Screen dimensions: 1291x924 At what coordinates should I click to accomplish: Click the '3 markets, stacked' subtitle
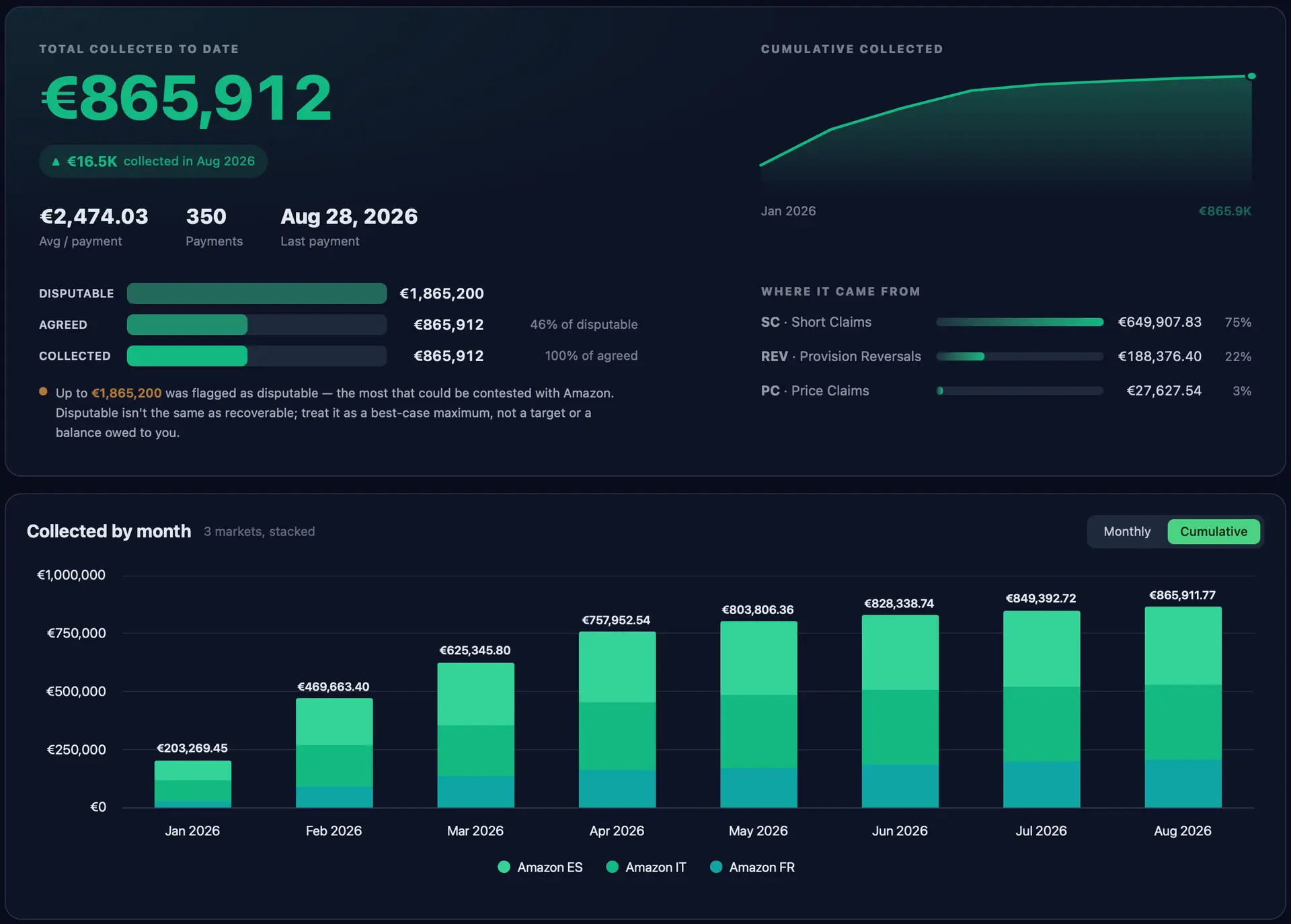[x=259, y=531]
